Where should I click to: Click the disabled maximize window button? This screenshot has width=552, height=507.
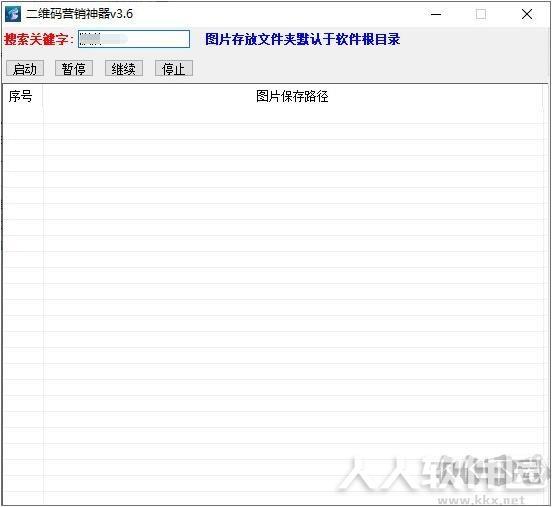[x=481, y=14]
